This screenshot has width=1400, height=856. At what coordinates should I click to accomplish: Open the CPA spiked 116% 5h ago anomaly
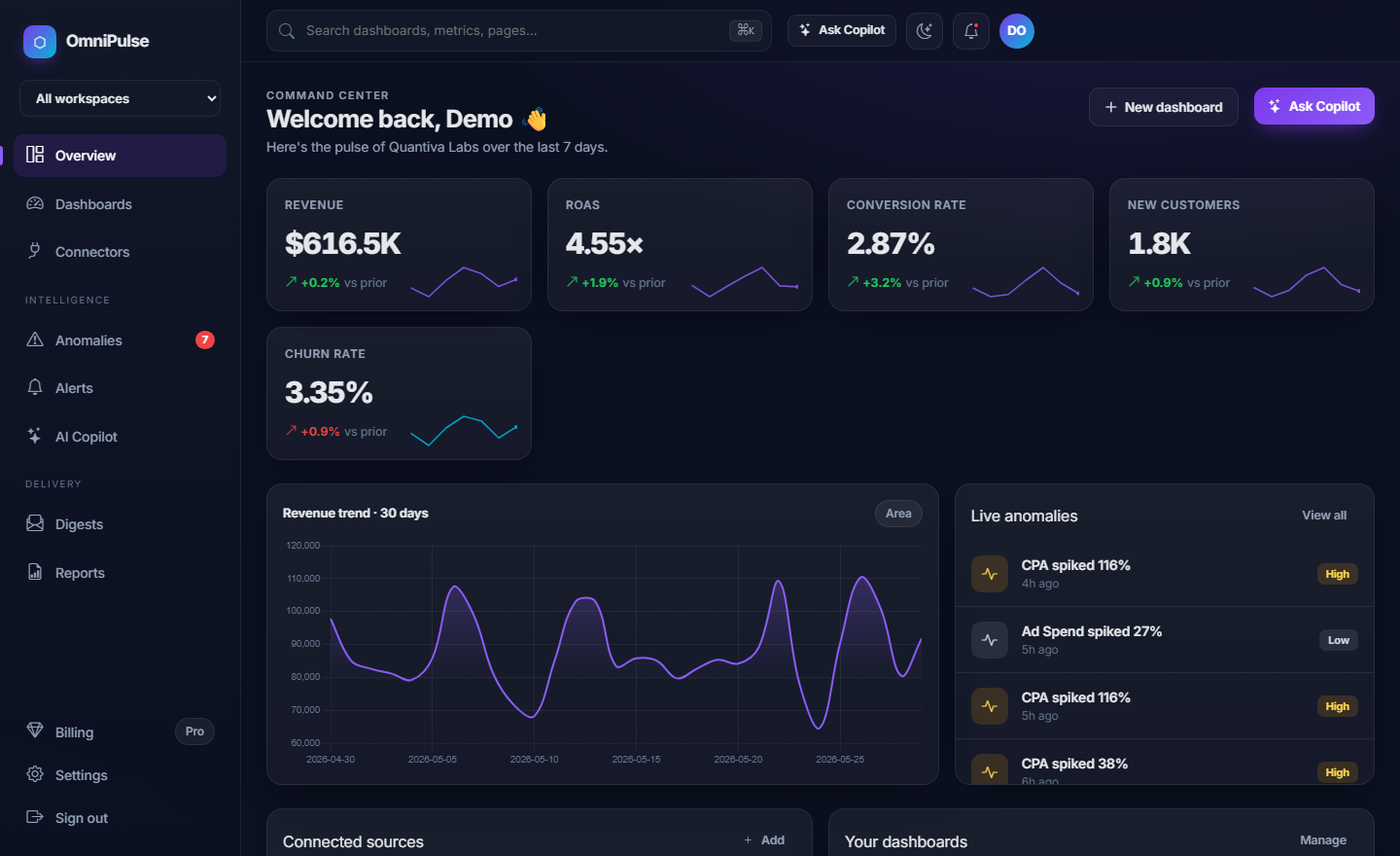(x=1165, y=706)
